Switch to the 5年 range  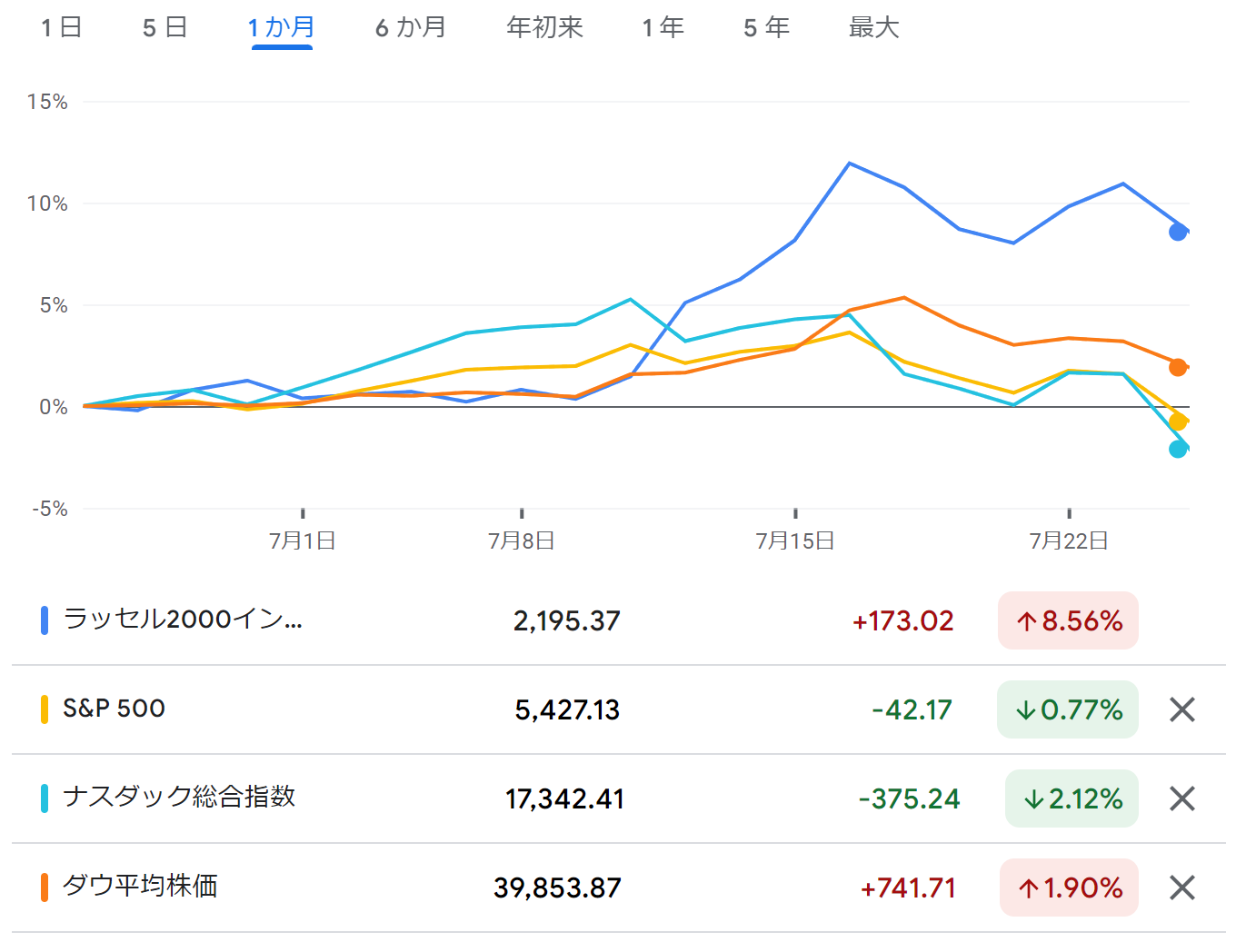coord(766,28)
